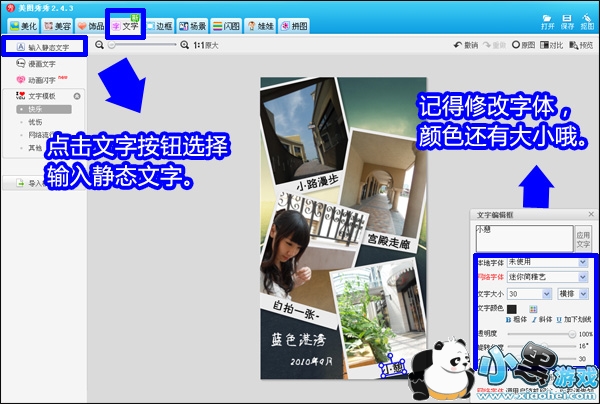Click the zoom in magnifier icon
Viewport: 600px width, 404px height.
(x=184, y=45)
